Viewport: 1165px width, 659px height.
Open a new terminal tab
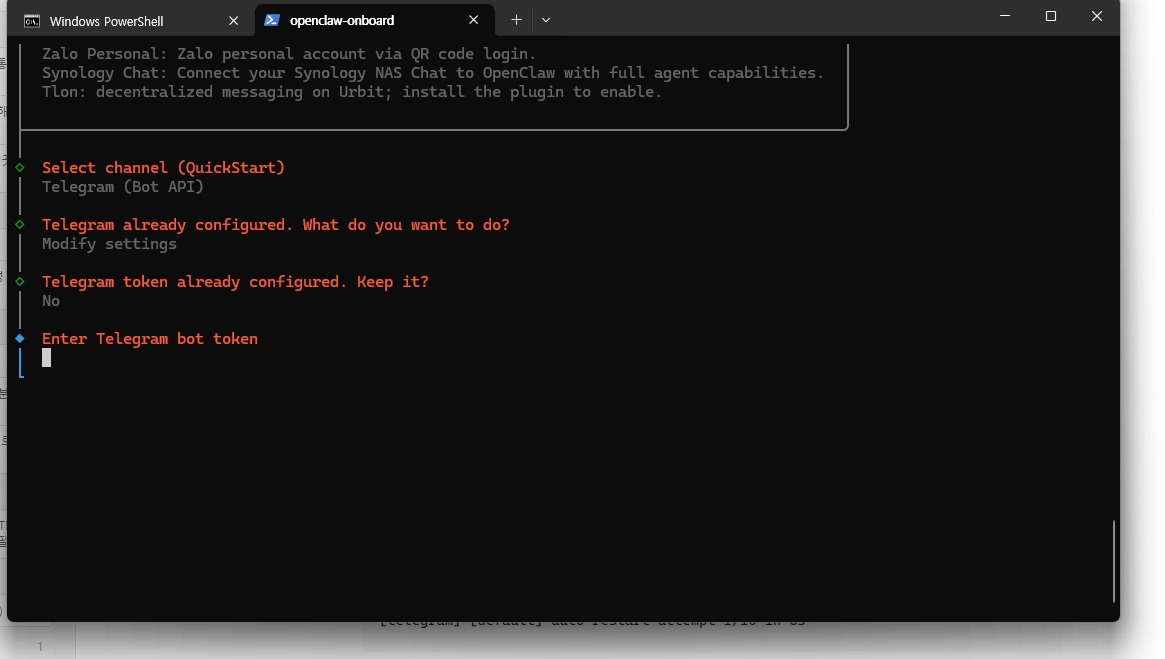(516, 20)
